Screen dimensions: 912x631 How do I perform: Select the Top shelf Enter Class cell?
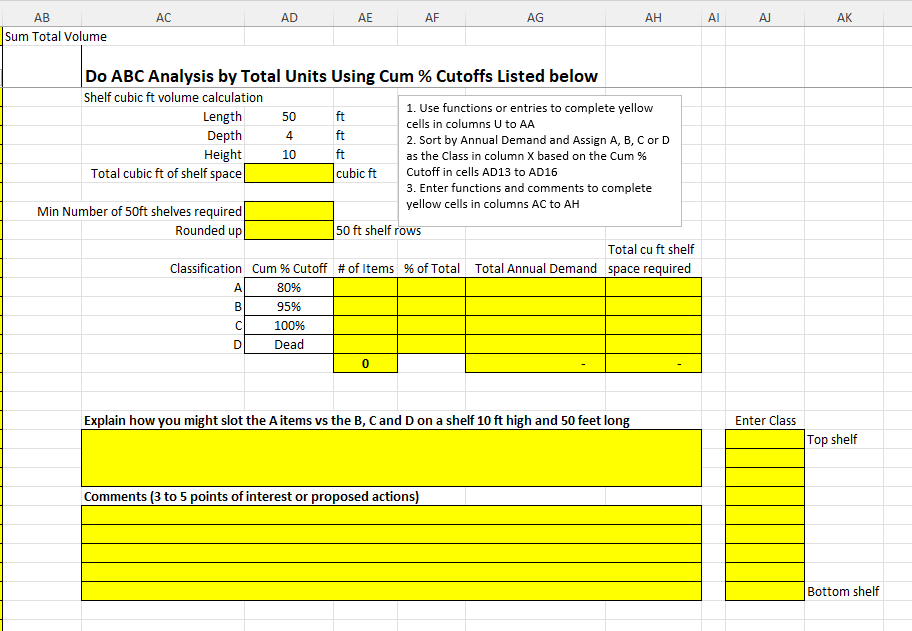point(764,438)
